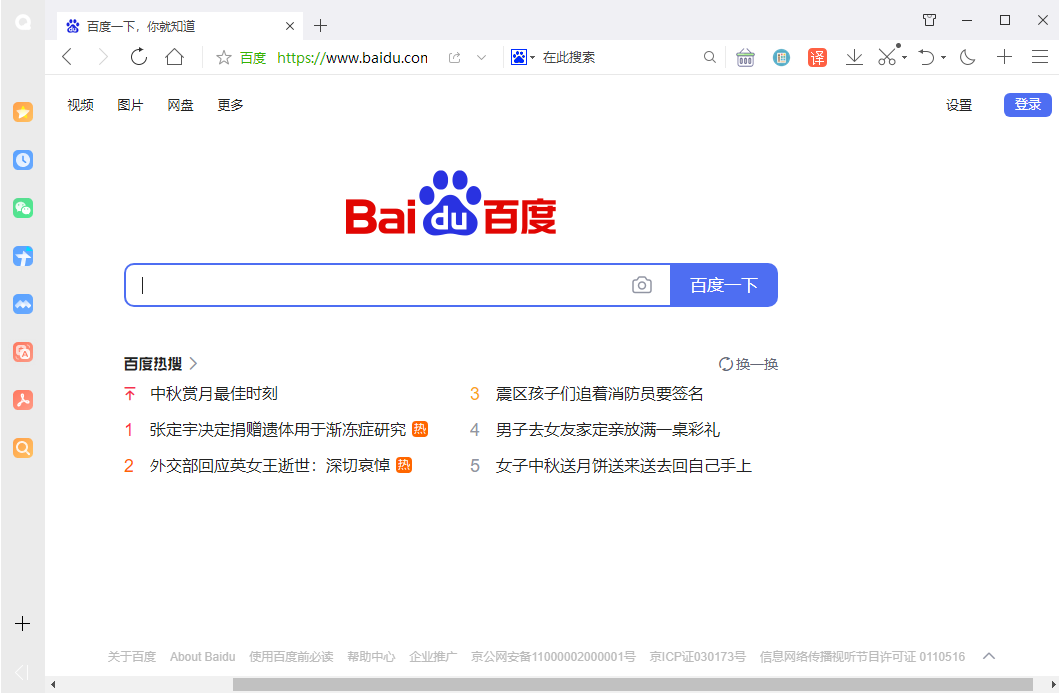Reload the page with refresh icon
1059x694 pixels.
pyautogui.click(x=138, y=57)
